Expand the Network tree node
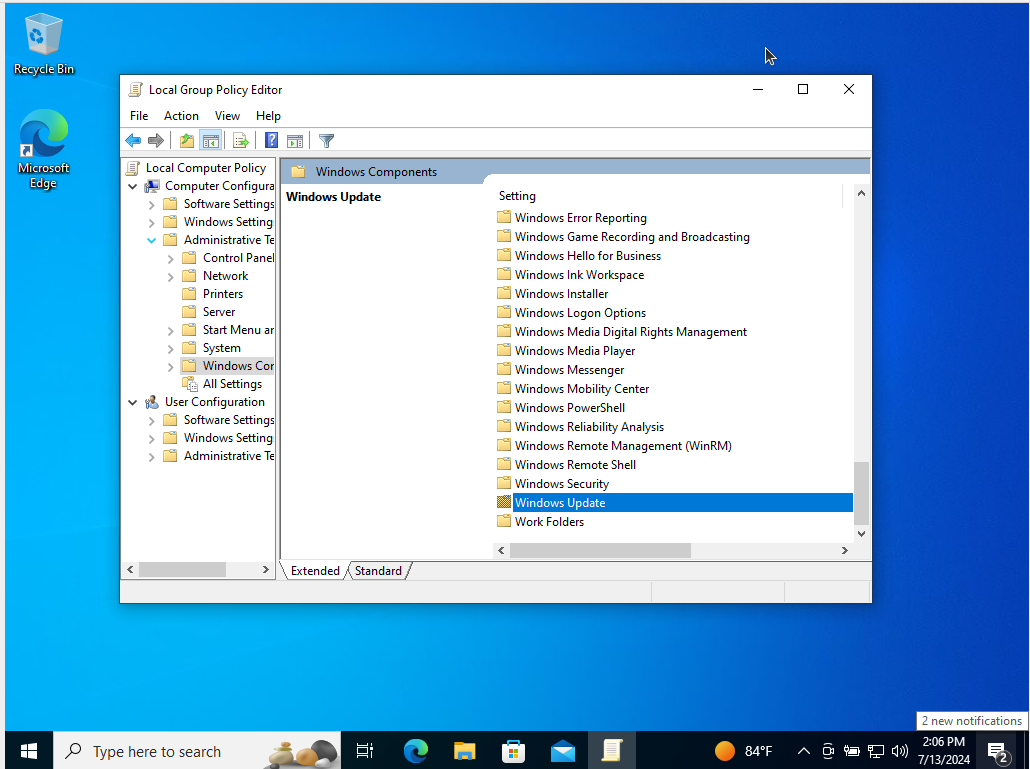This screenshot has height=769, width=1030. pyautogui.click(x=171, y=276)
